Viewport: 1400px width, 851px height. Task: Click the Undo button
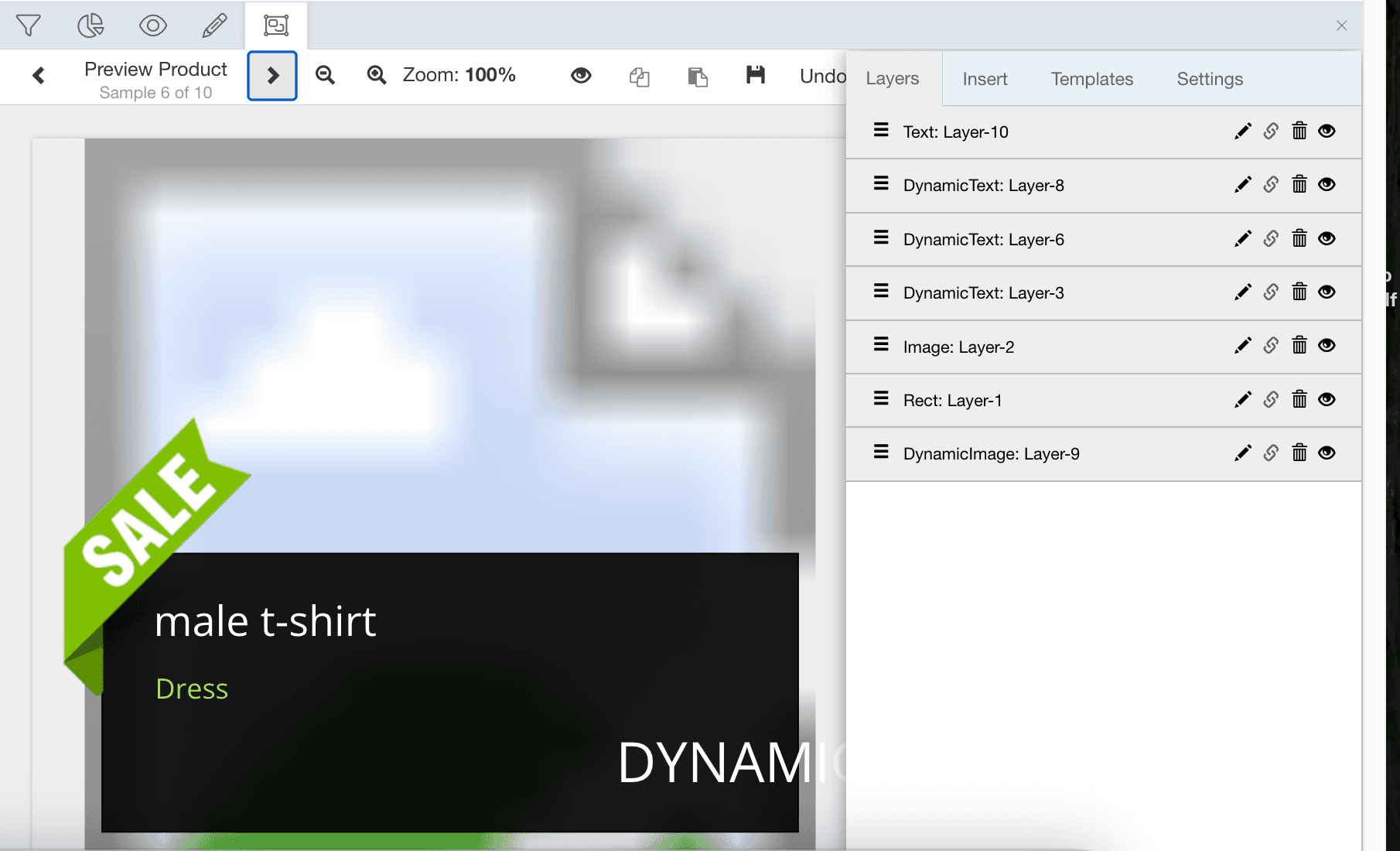pos(822,76)
